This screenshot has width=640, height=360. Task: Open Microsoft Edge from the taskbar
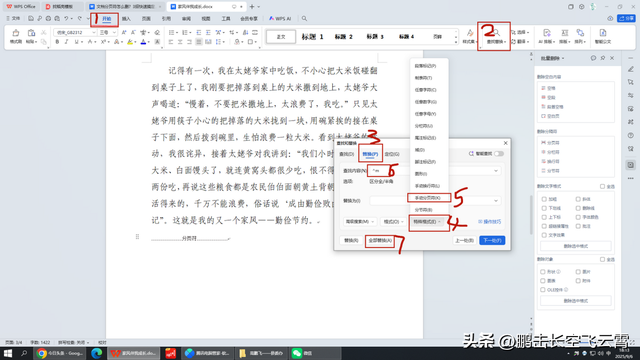pyautogui.click(x=96, y=353)
